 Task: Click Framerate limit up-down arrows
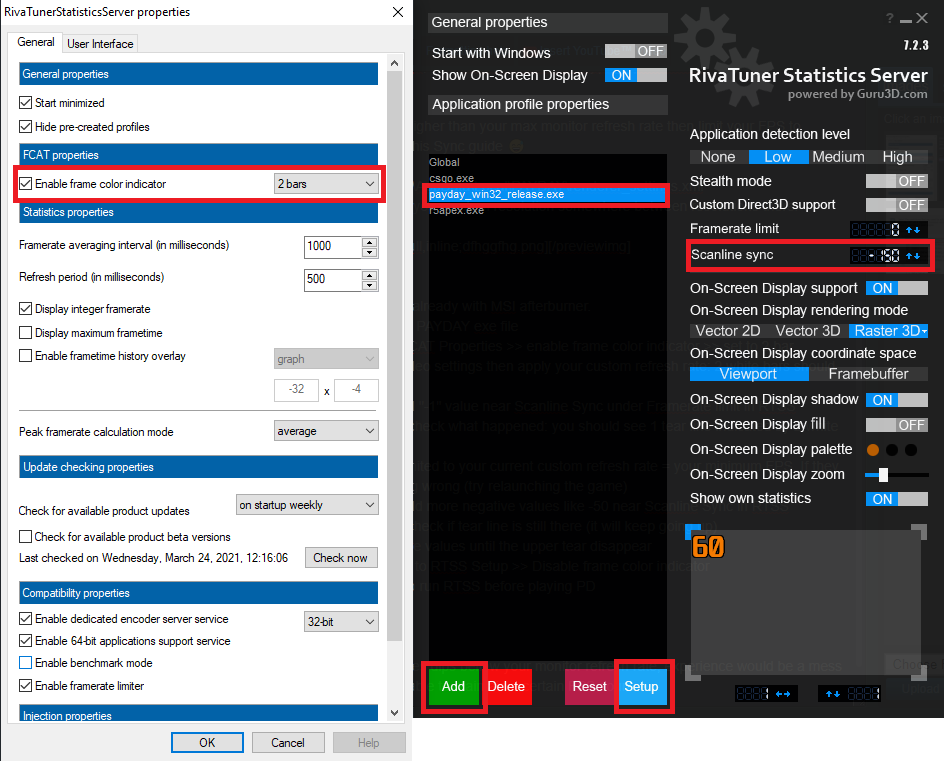[913, 229]
